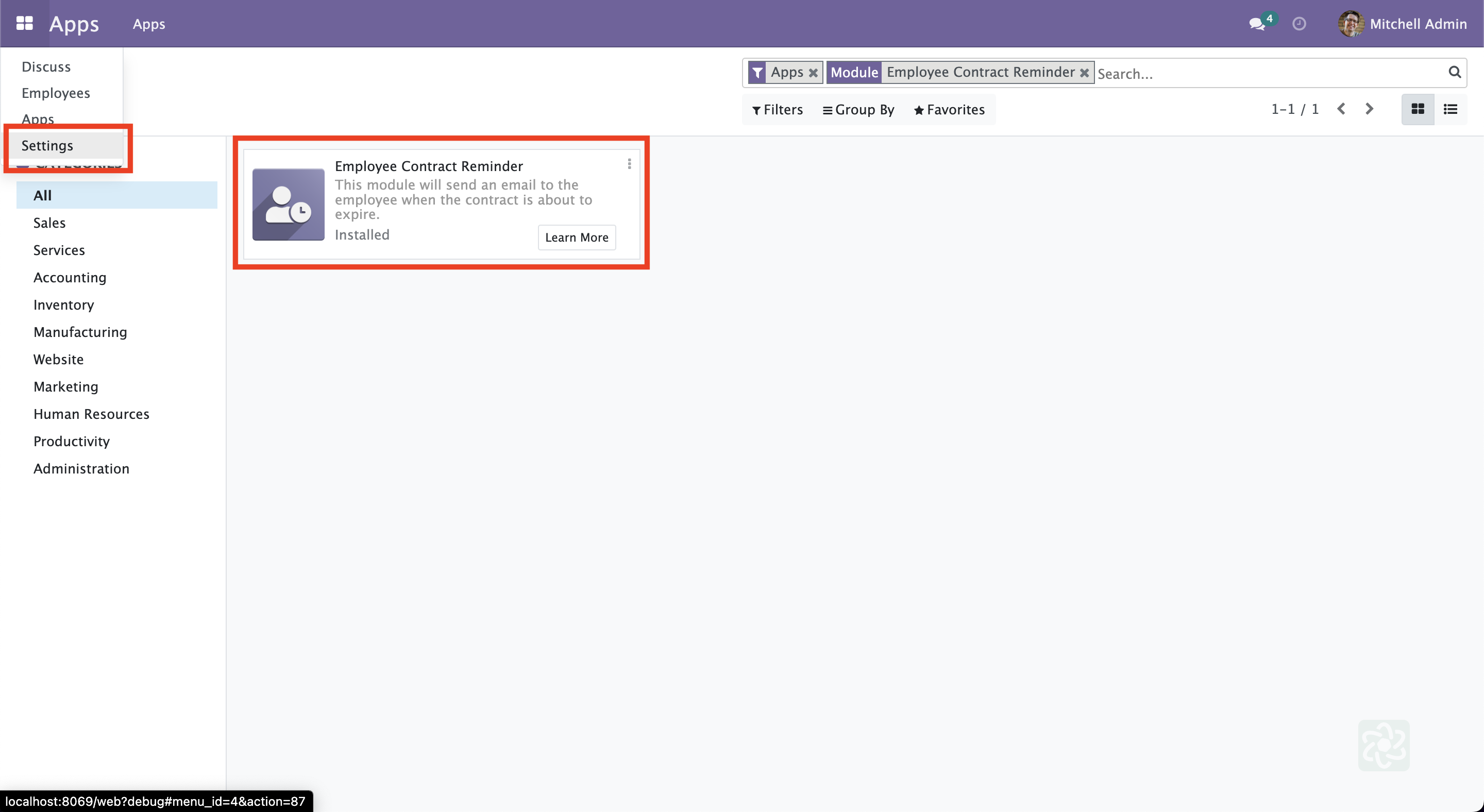Click the Learn More button

click(x=576, y=238)
